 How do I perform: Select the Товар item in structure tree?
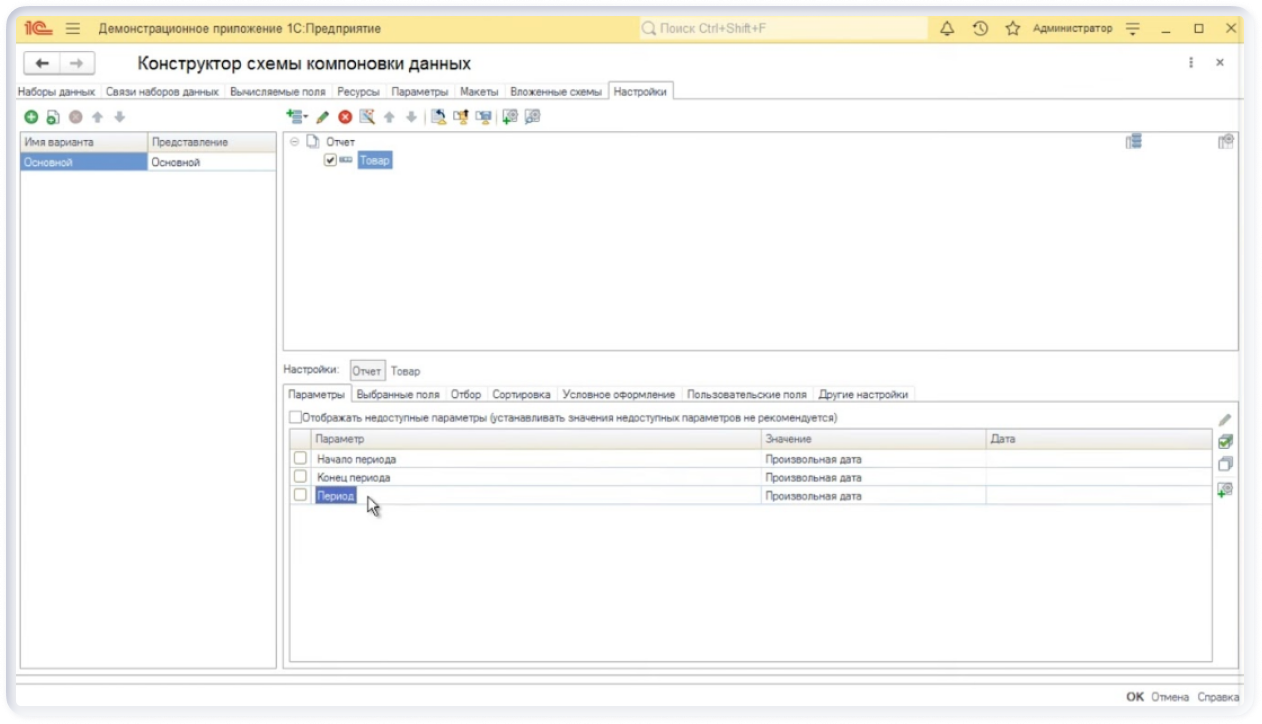[375, 160]
